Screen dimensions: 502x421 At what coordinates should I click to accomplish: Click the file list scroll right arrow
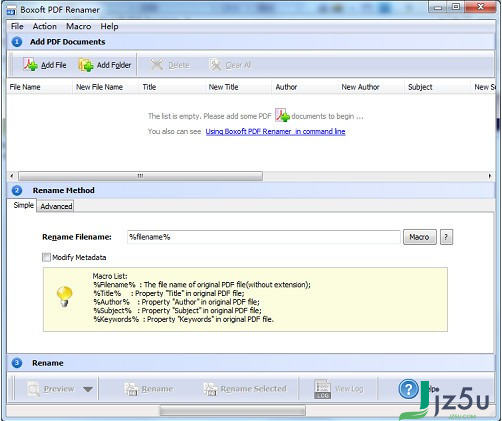click(490, 176)
